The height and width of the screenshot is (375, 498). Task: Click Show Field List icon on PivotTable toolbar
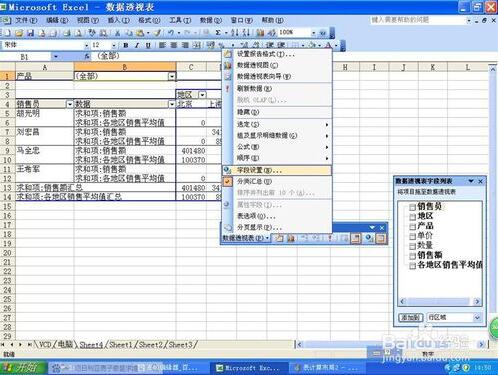coord(381,238)
